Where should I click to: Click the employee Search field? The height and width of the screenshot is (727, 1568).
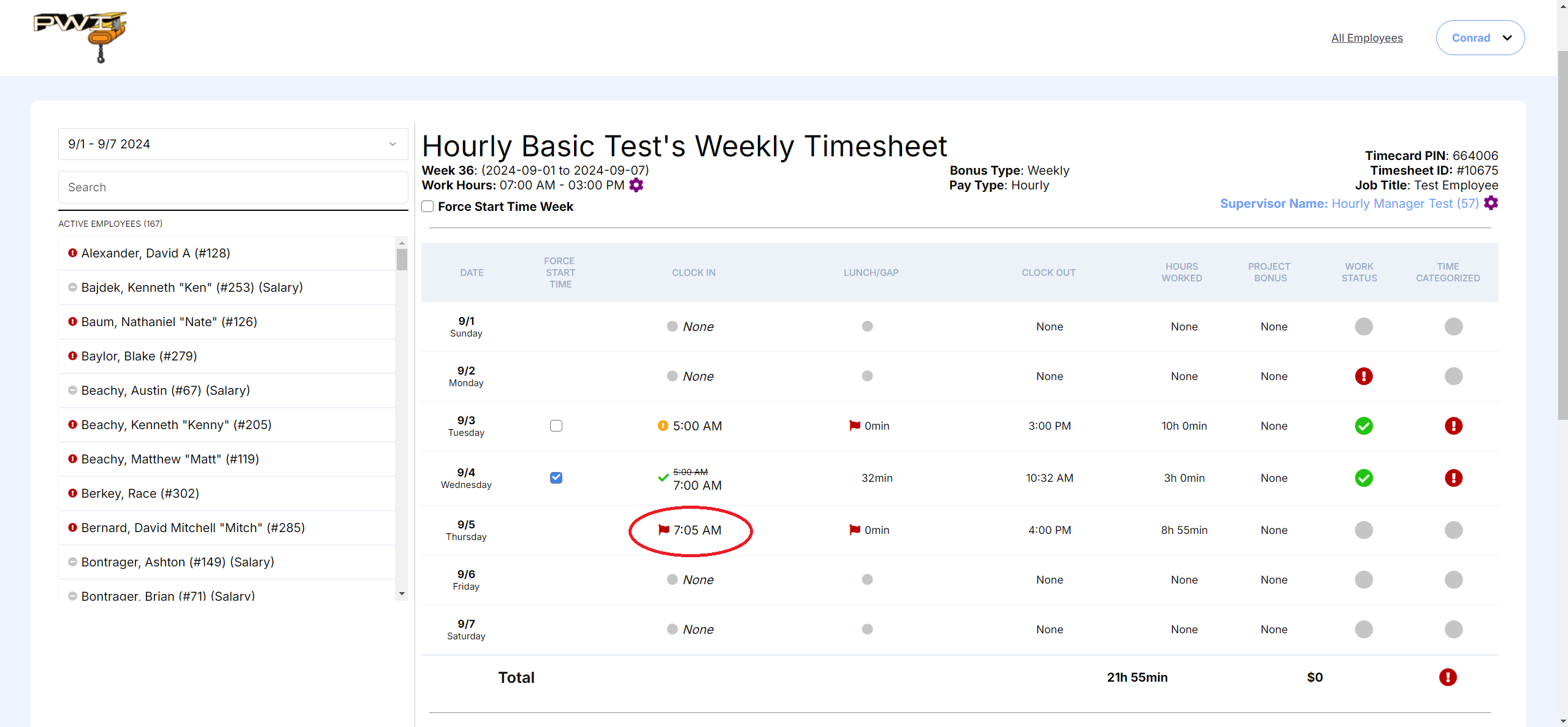(x=232, y=188)
